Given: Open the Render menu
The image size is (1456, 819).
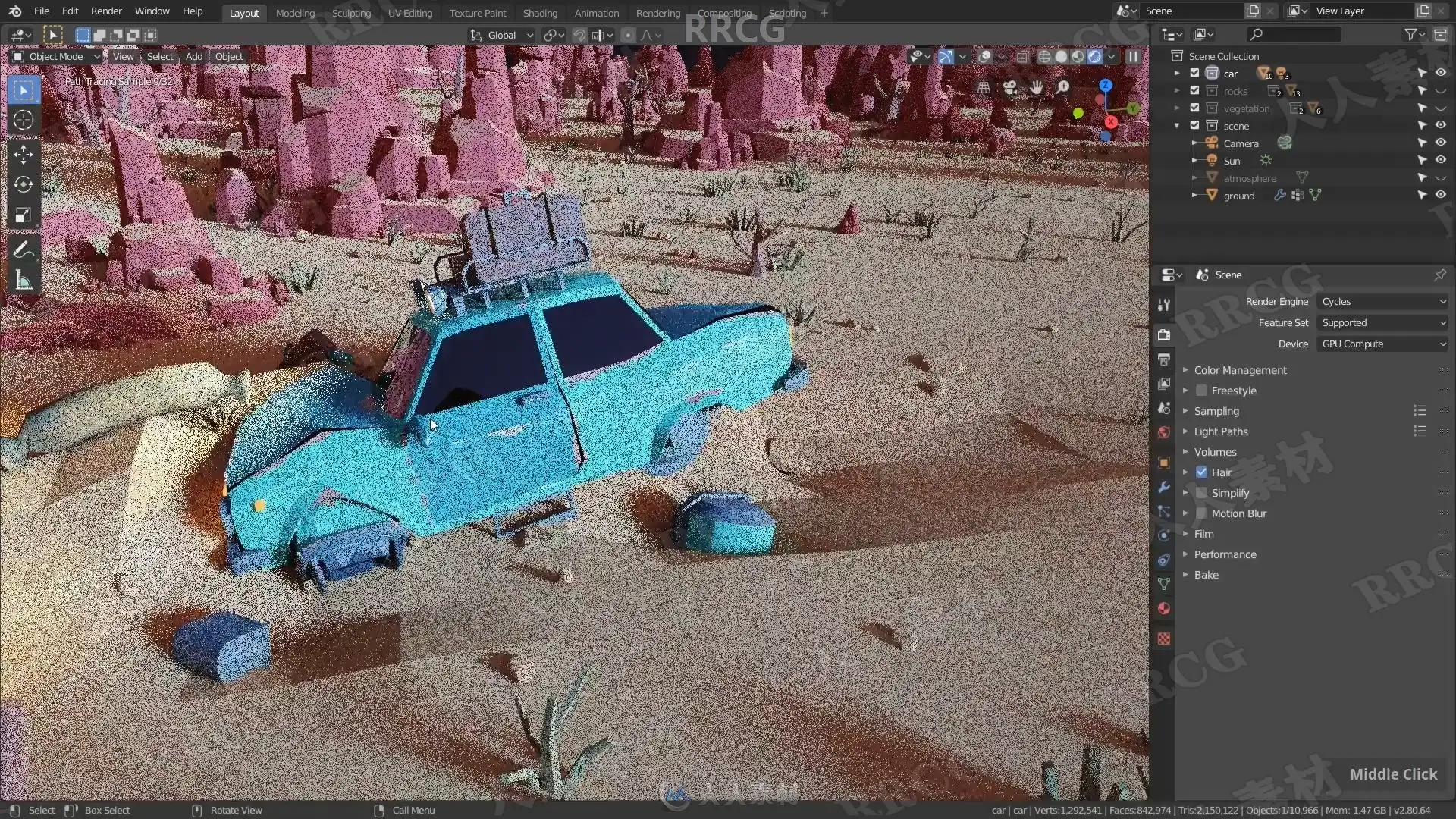Looking at the screenshot, I should pos(106,11).
